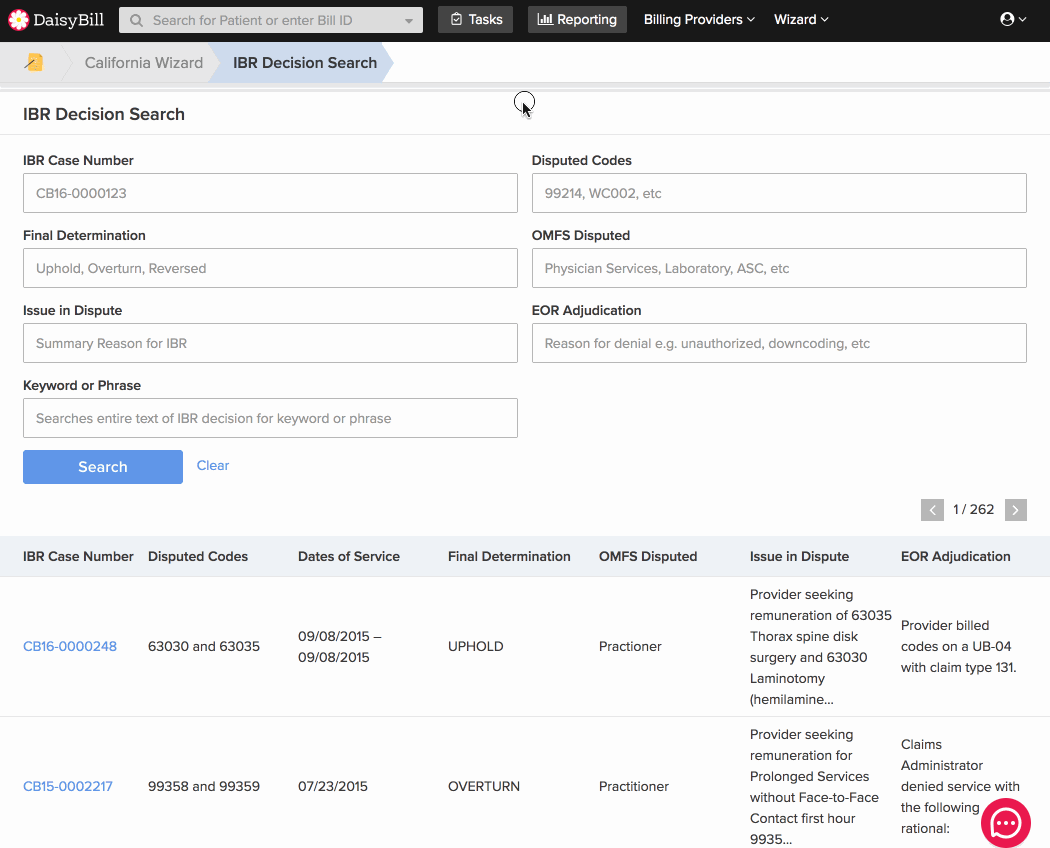Click the blue Search button
1050x848 pixels.
(x=102, y=467)
